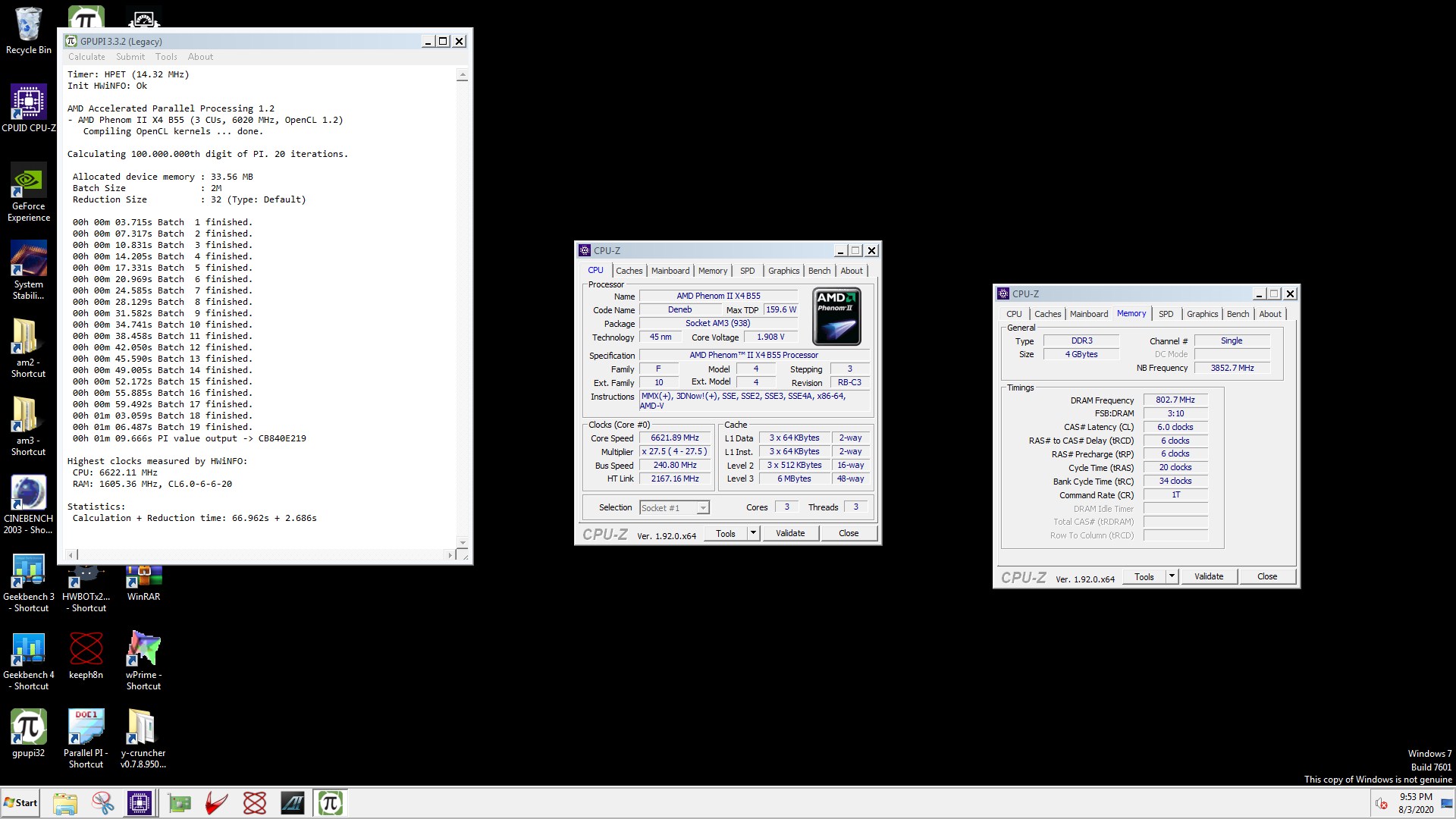
Task: Launch wPrime shortcut
Action: [x=143, y=661]
